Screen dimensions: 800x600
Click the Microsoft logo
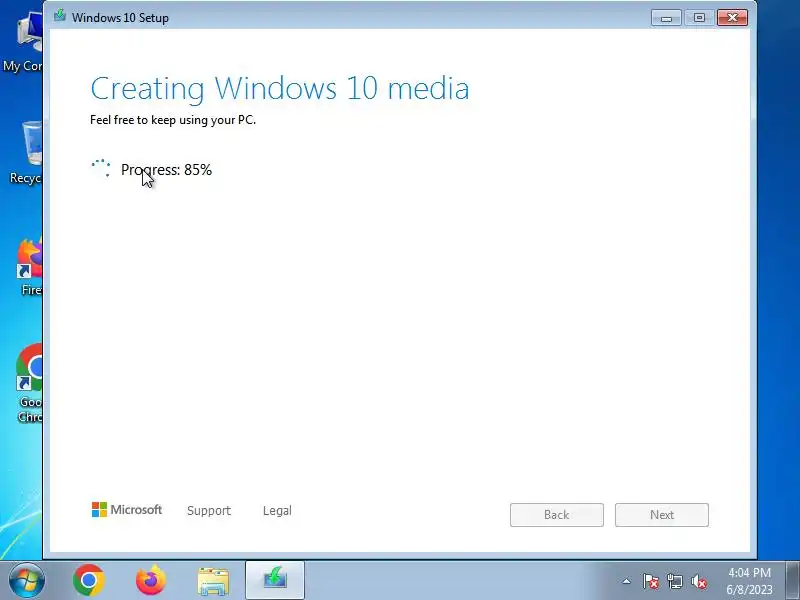click(127, 510)
